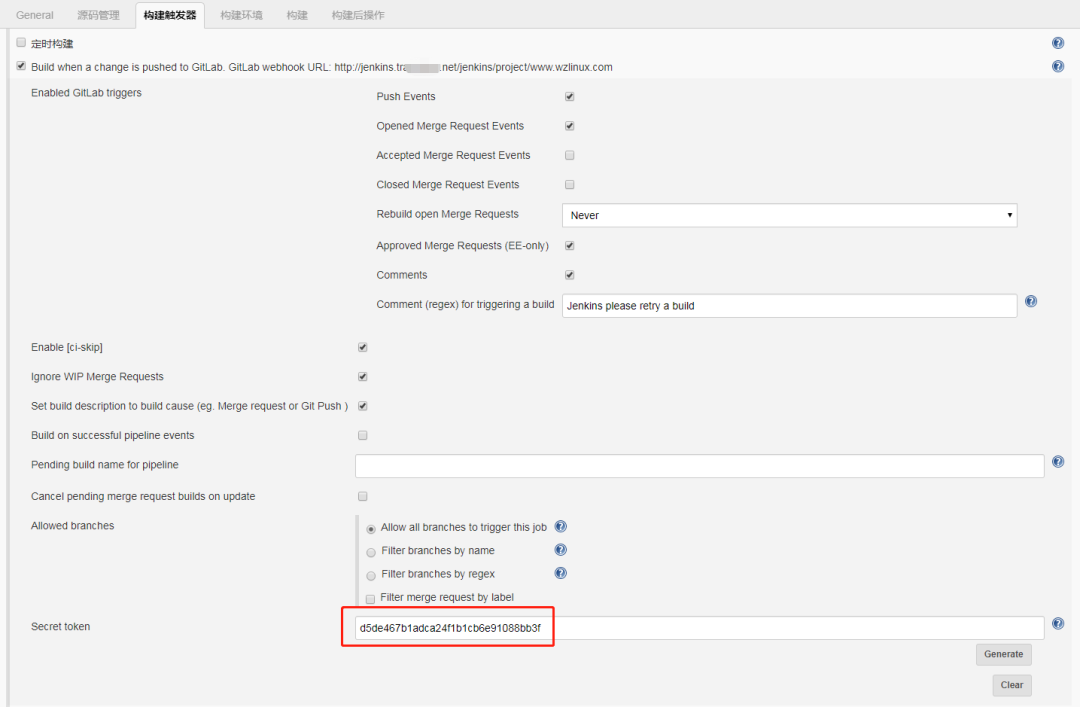Focus the comment regex input field
This screenshot has height=707, width=1080.
[x=789, y=306]
